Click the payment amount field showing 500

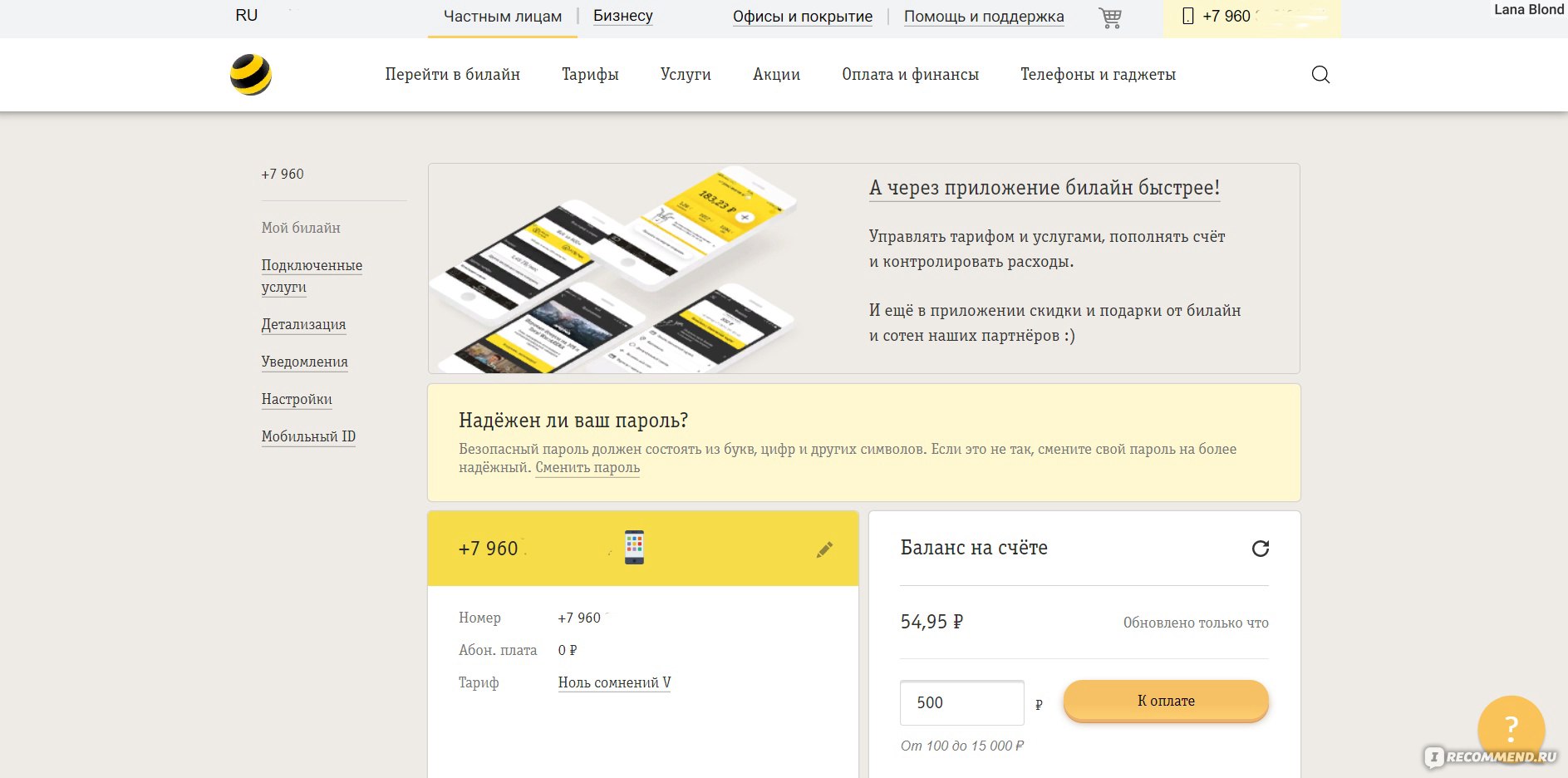point(962,702)
